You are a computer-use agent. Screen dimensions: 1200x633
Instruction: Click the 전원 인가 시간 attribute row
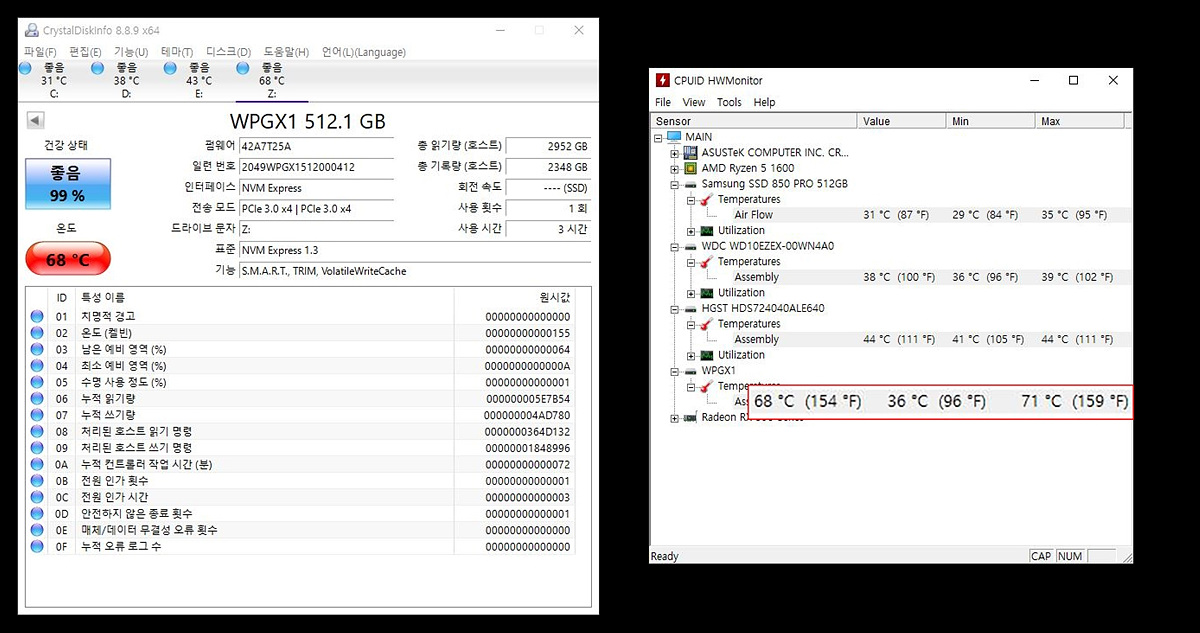pyautogui.click(x=301, y=497)
